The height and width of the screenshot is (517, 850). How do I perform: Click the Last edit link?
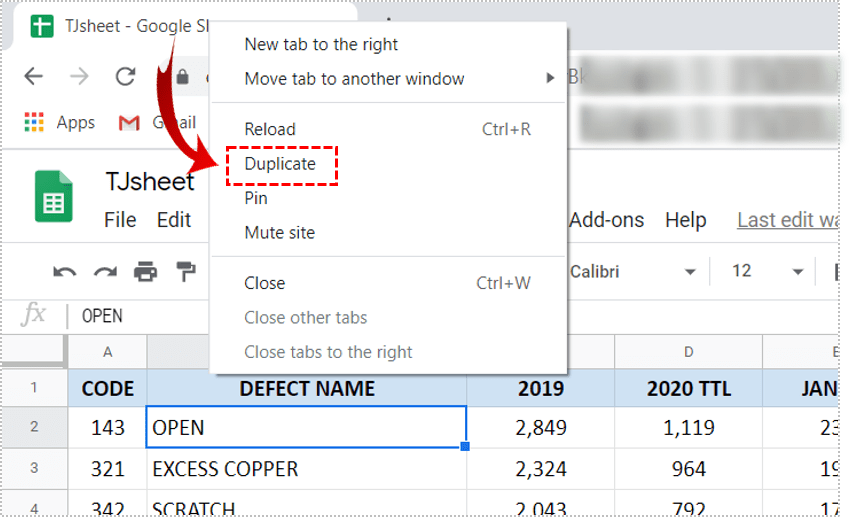coord(787,220)
